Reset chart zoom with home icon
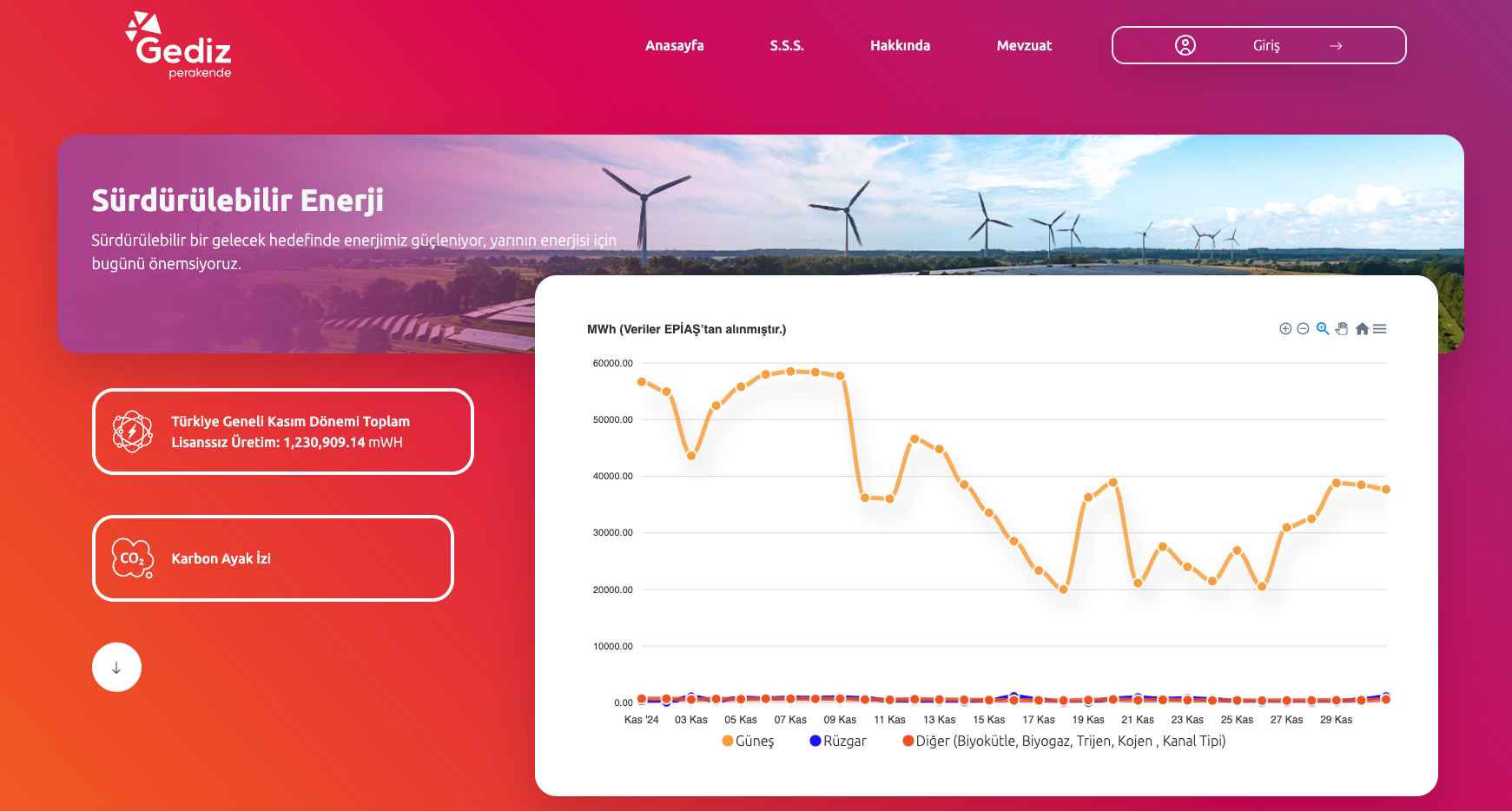This screenshot has width=1512, height=811. point(1362,328)
